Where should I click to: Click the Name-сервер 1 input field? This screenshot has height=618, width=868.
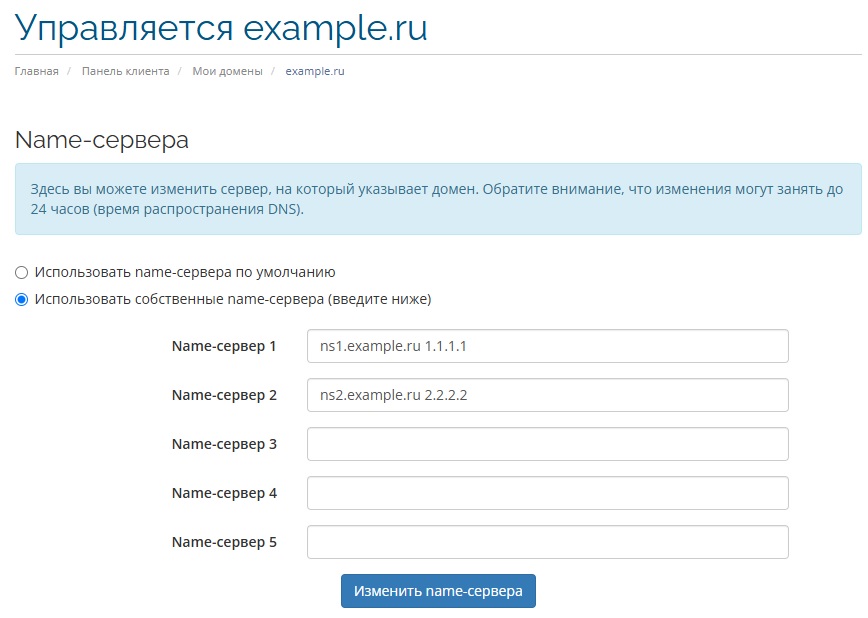pyautogui.click(x=547, y=346)
